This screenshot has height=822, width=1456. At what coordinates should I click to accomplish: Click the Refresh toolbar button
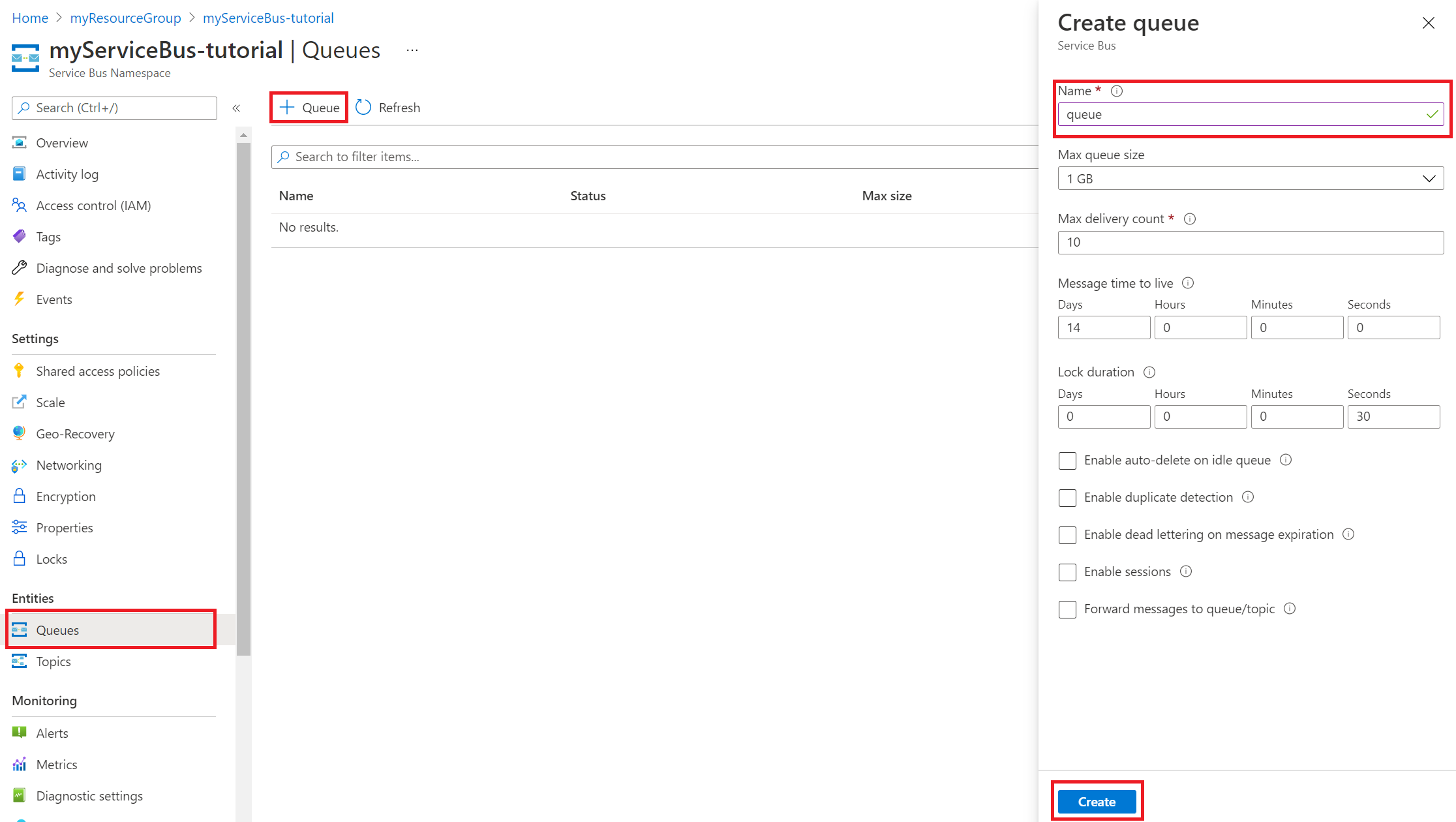pos(389,107)
